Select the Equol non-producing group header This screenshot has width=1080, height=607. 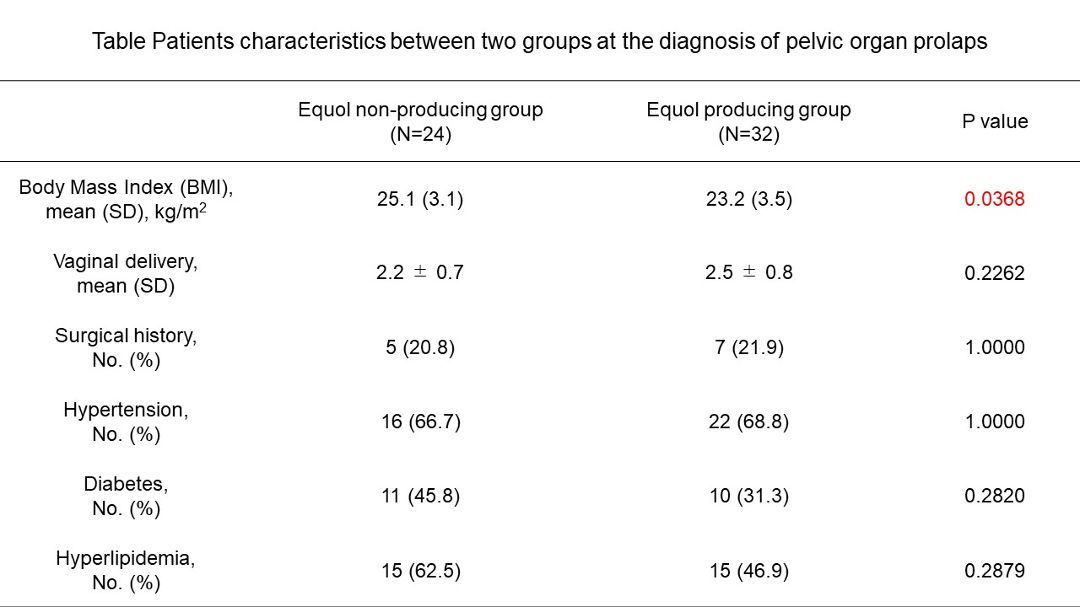pos(420,122)
